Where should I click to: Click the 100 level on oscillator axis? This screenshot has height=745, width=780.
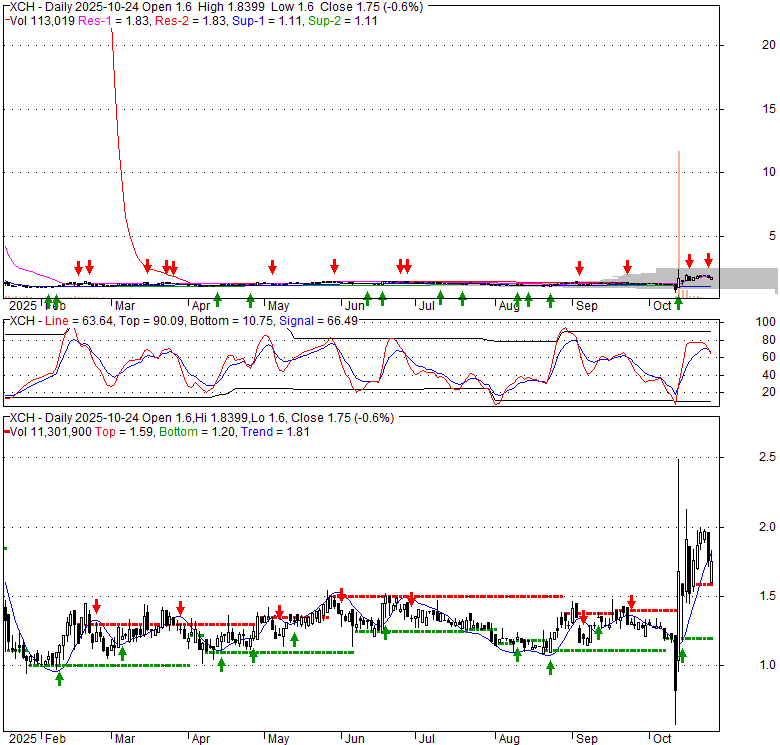click(767, 322)
